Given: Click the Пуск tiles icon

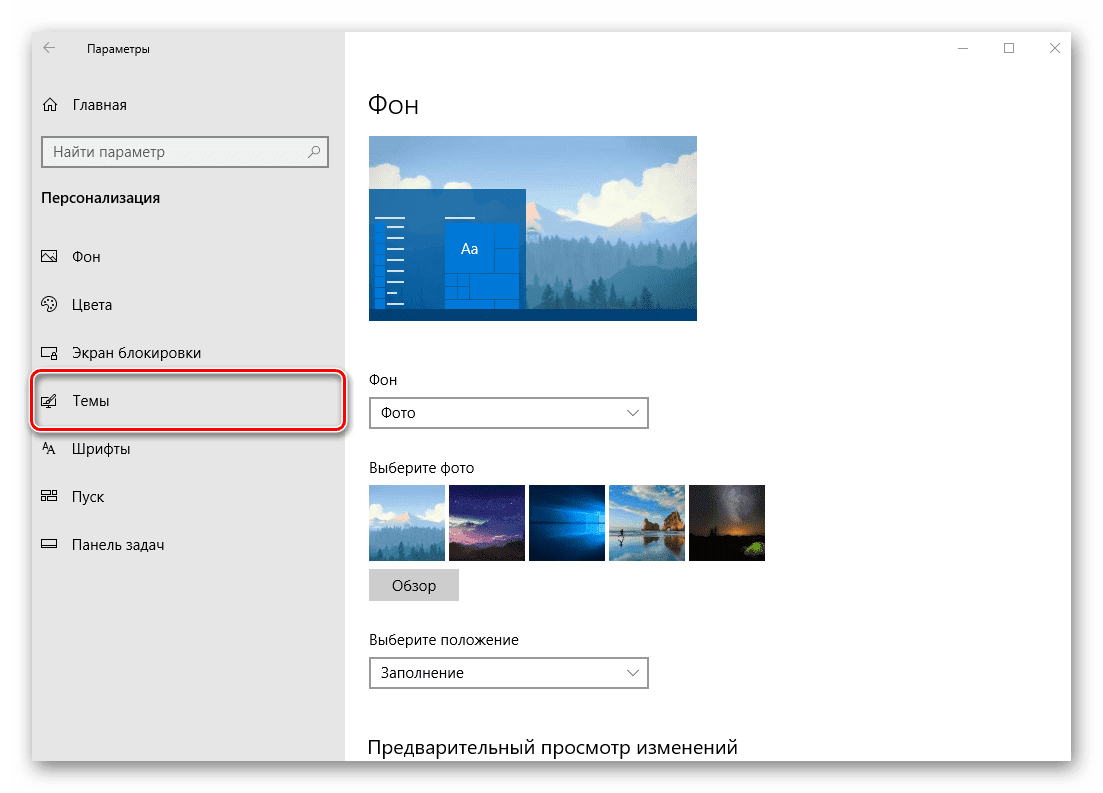Looking at the screenshot, I should [x=49, y=496].
